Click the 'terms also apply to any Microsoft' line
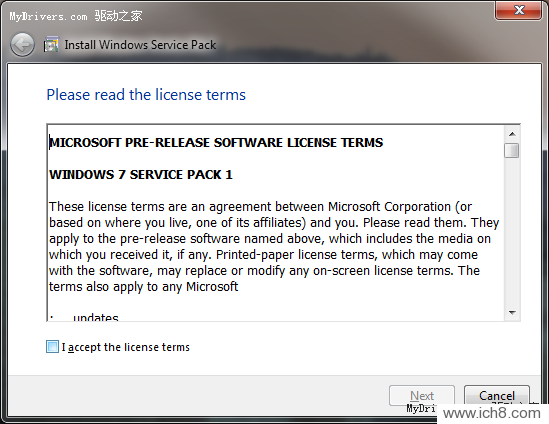Image resolution: width=549 pixels, height=424 pixels. 144,287
